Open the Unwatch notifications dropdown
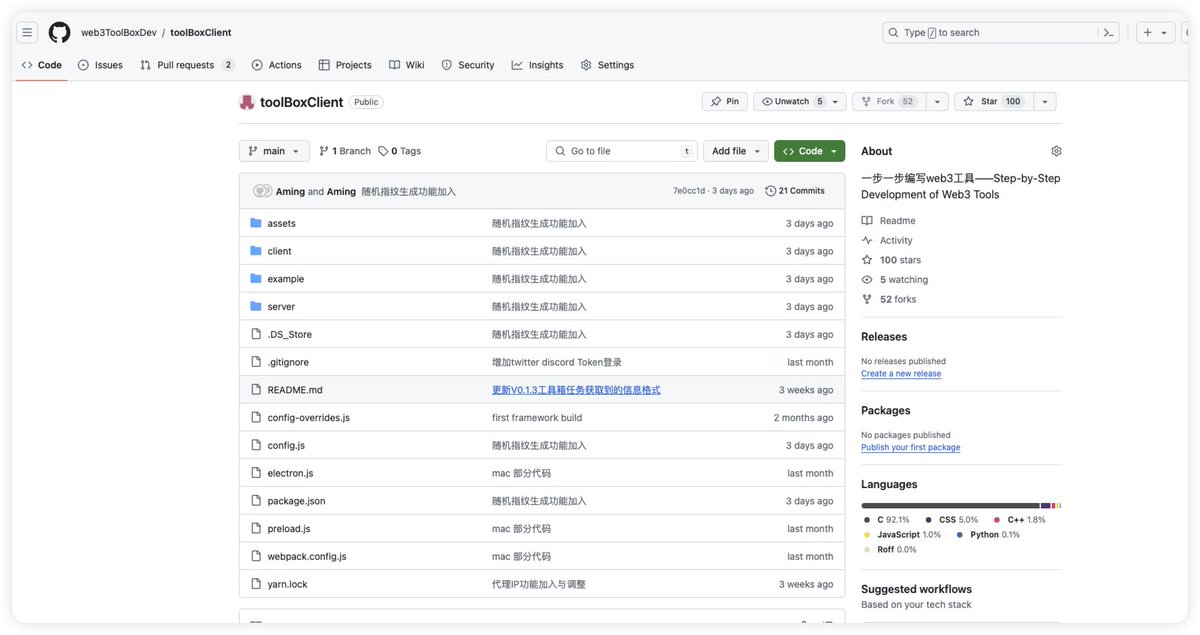This screenshot has width=1200, height=635. tap(800, 102)
